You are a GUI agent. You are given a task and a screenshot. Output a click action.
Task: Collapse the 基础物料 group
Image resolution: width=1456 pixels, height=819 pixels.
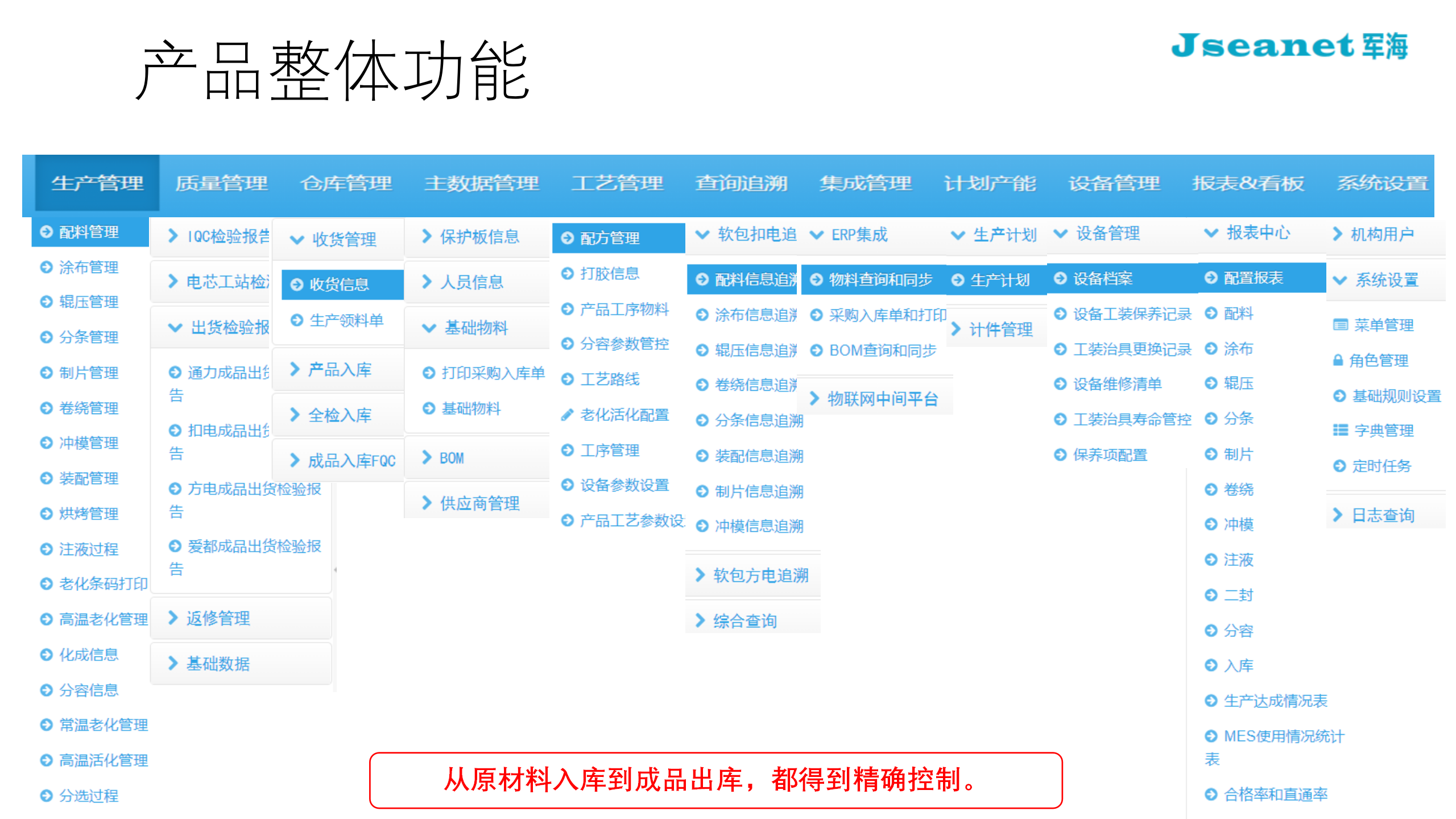475,328
